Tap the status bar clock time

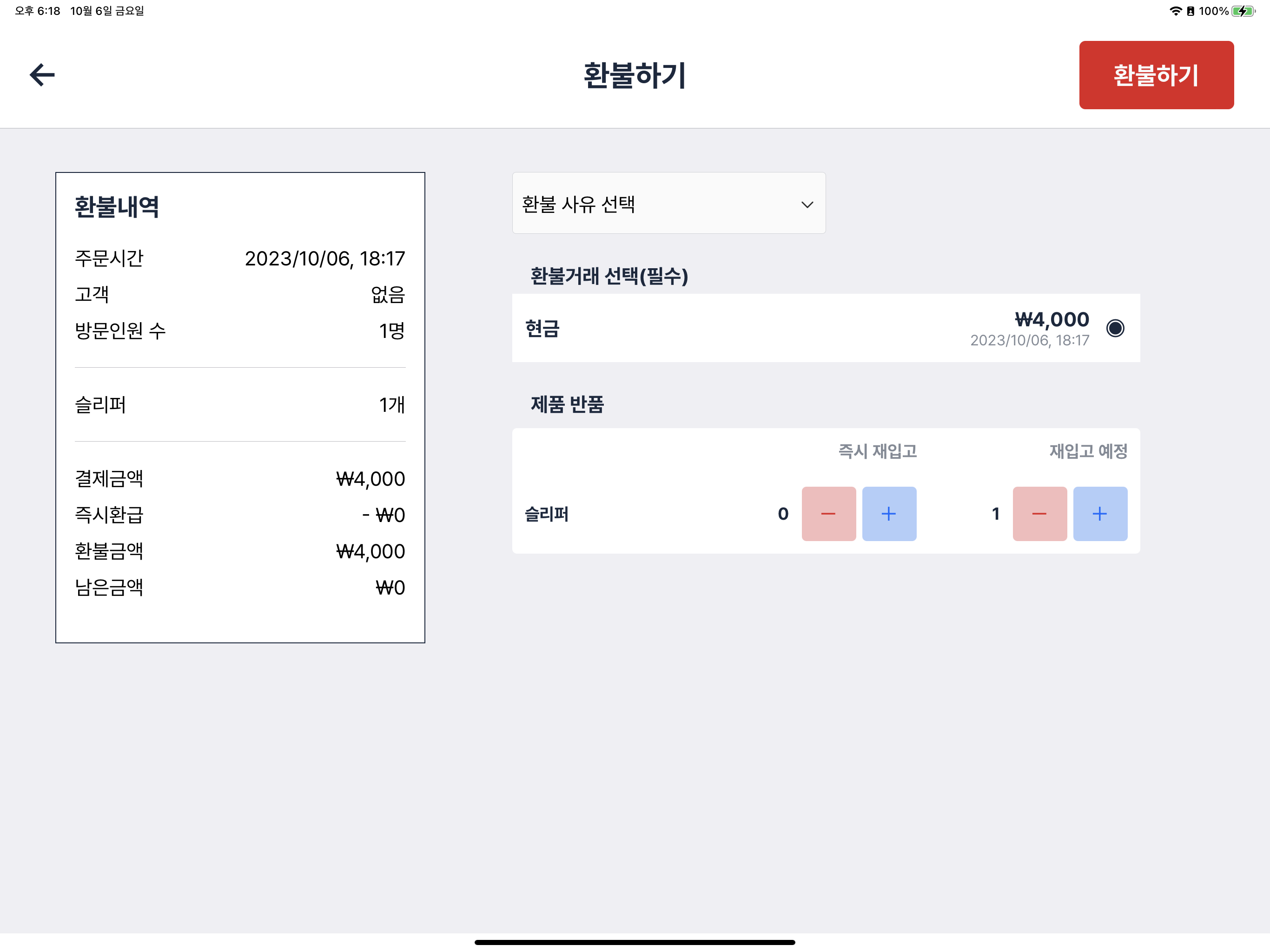pyautogui.click(x=37, y=11)
